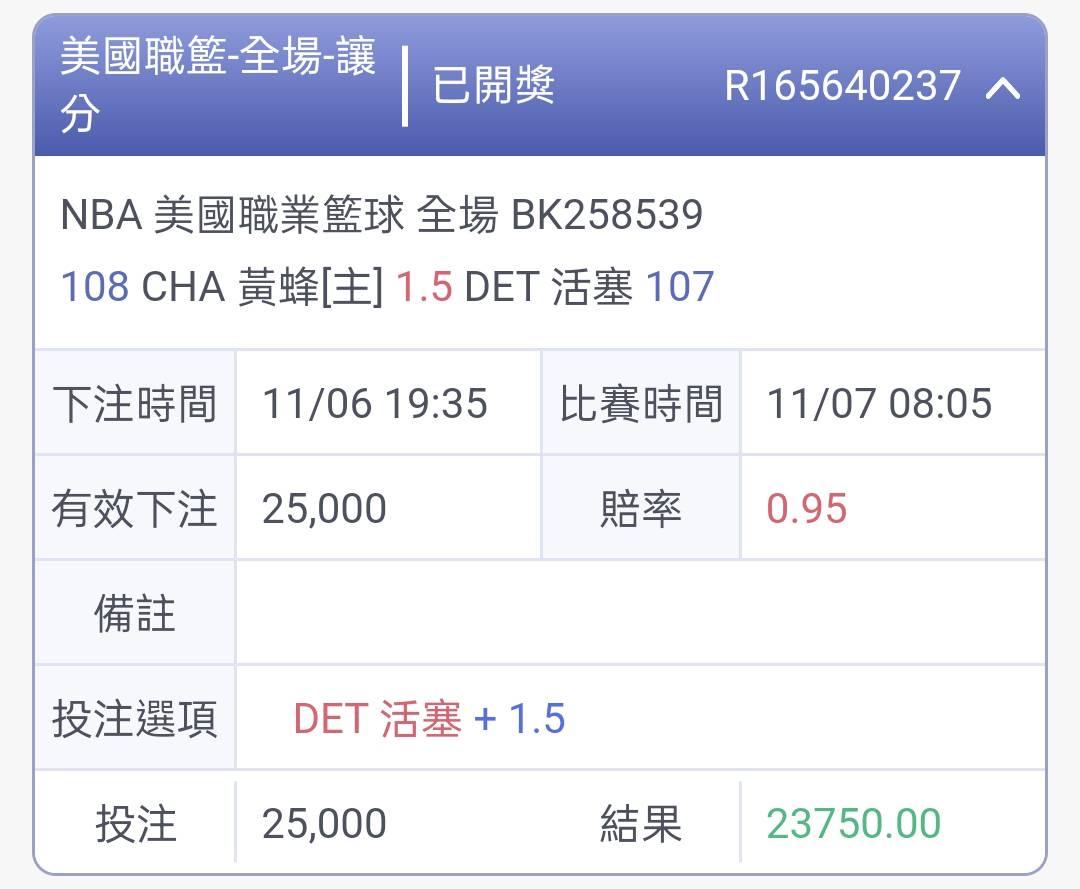The height and width of the screenshot is (889, 1080).
Task: Click the 有效下注 amount 25,000
Action: click(x=324, y=508)
